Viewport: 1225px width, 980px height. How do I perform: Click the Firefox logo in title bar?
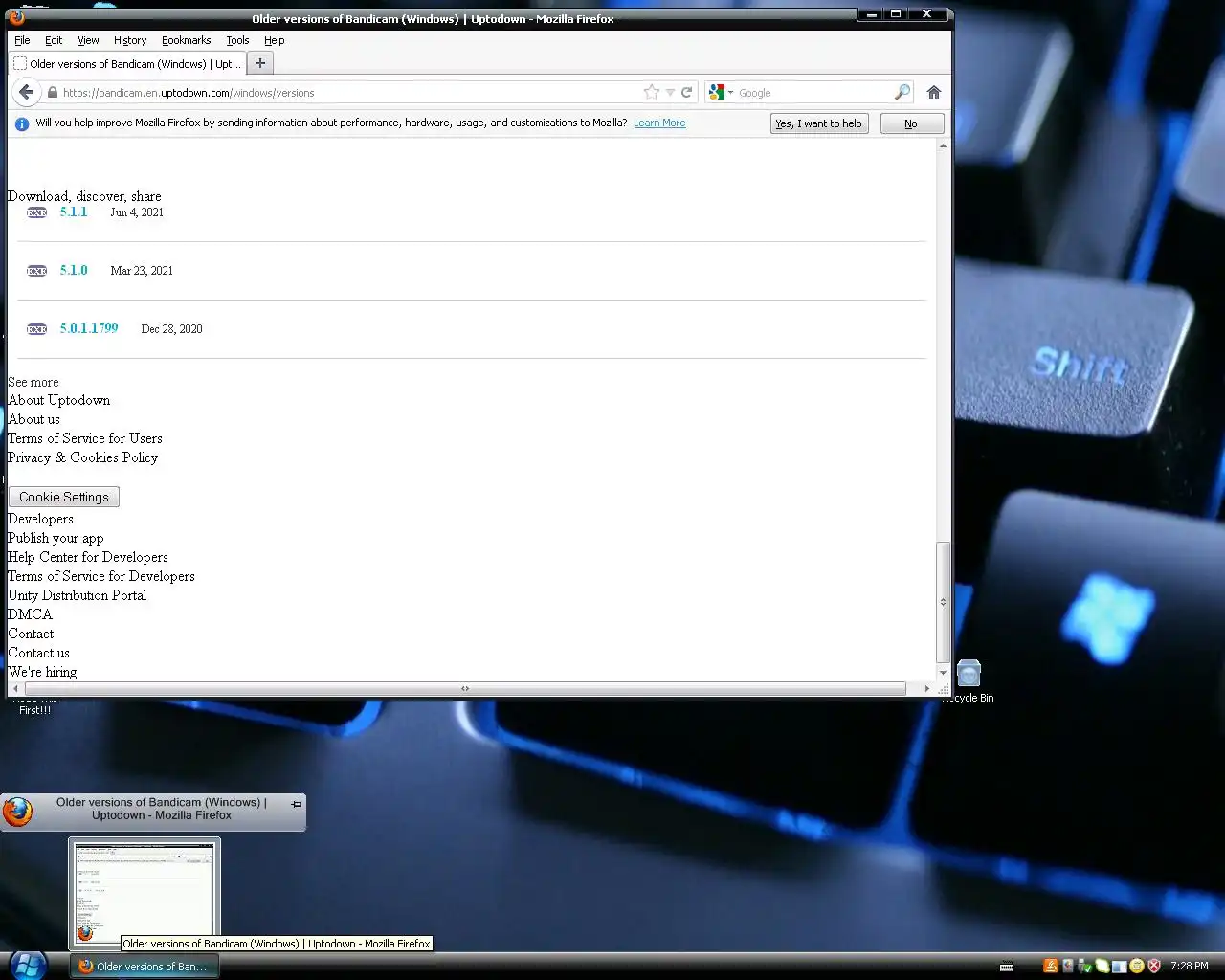[16, 17]
